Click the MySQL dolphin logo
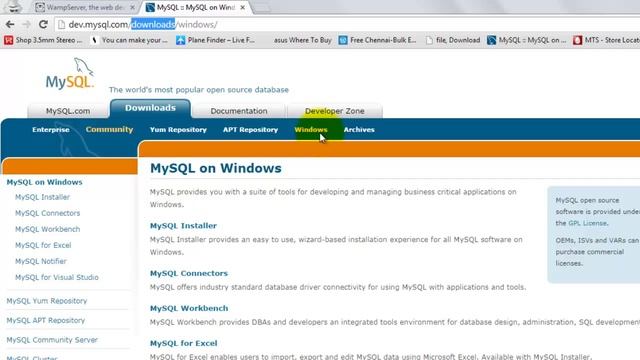The width and height of the screenshot is (640, 360). click(70, 74)
